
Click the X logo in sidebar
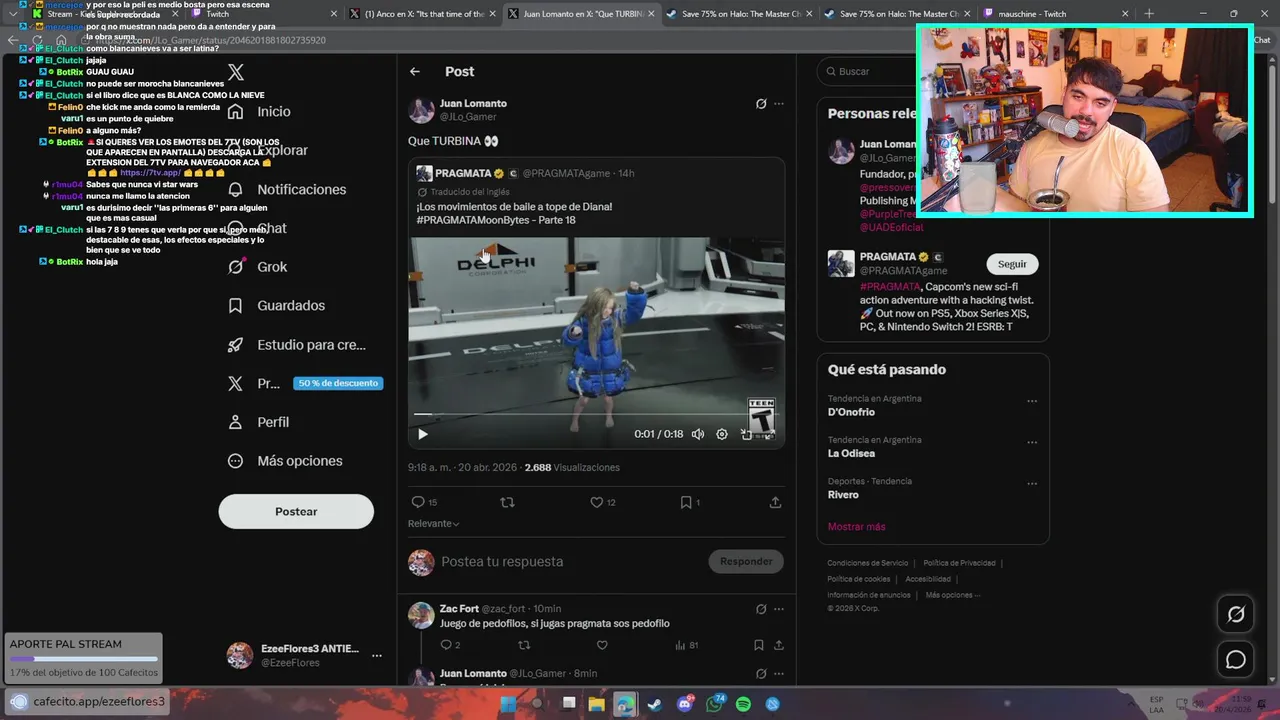(236, 72)
